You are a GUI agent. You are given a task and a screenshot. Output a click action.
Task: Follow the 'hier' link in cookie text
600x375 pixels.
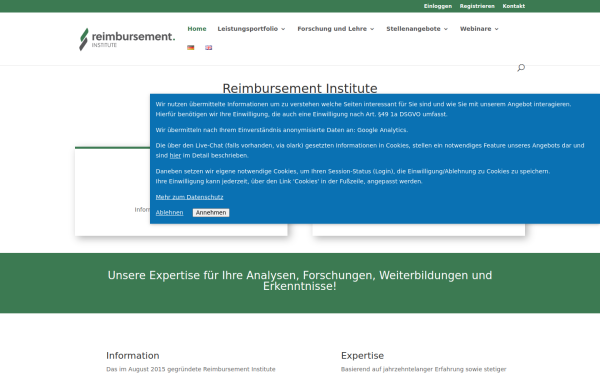[x=175, y=155]
